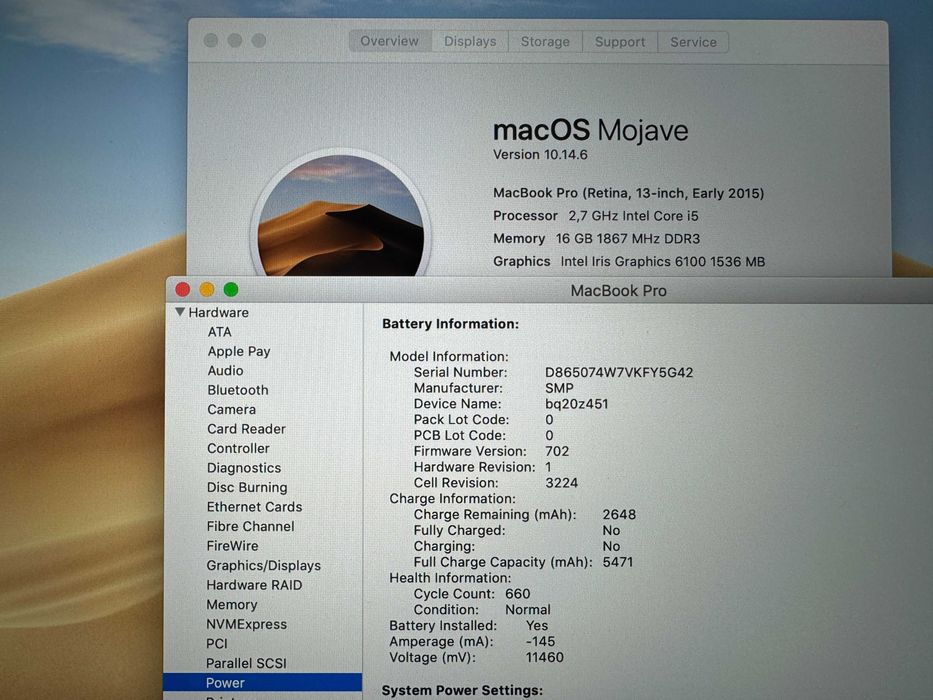Click the Condition value Normal
The image size is (933, 700).
[x=528, y=610]
